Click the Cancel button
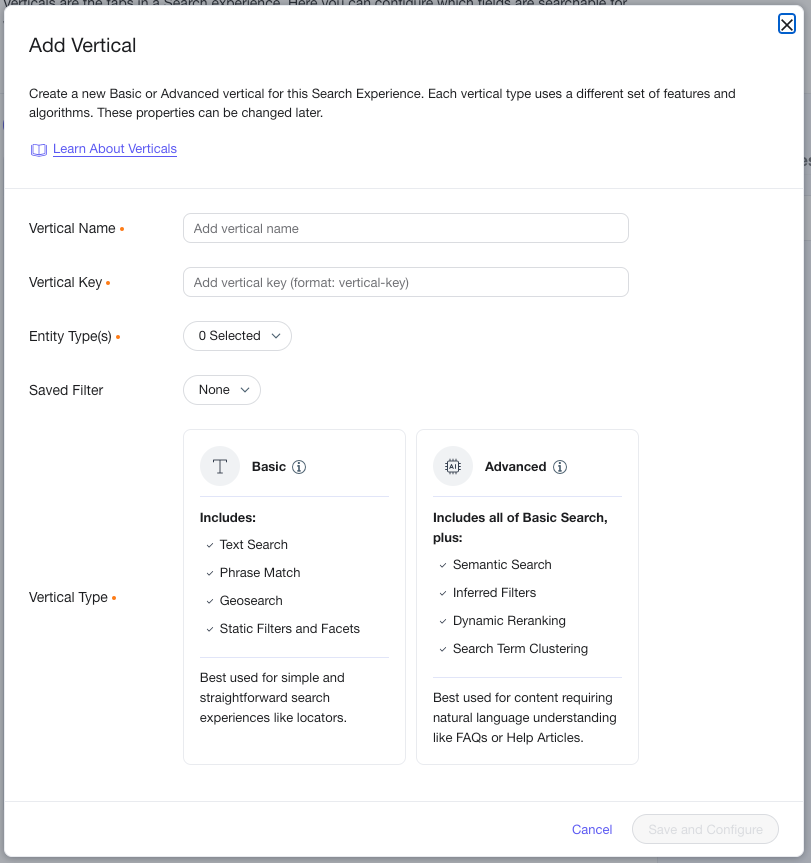The height and width of the screenshot is (863, 811). [591, 829]
